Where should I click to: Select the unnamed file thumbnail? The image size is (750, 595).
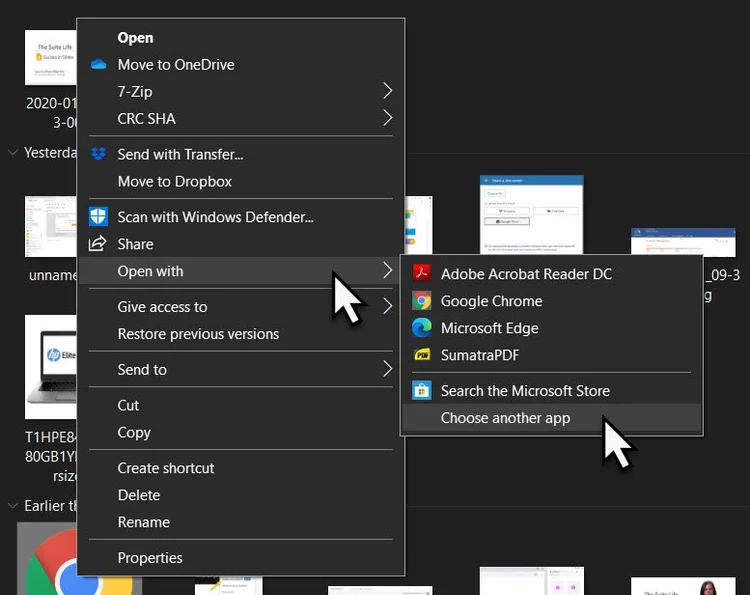(x=51, y=226)
